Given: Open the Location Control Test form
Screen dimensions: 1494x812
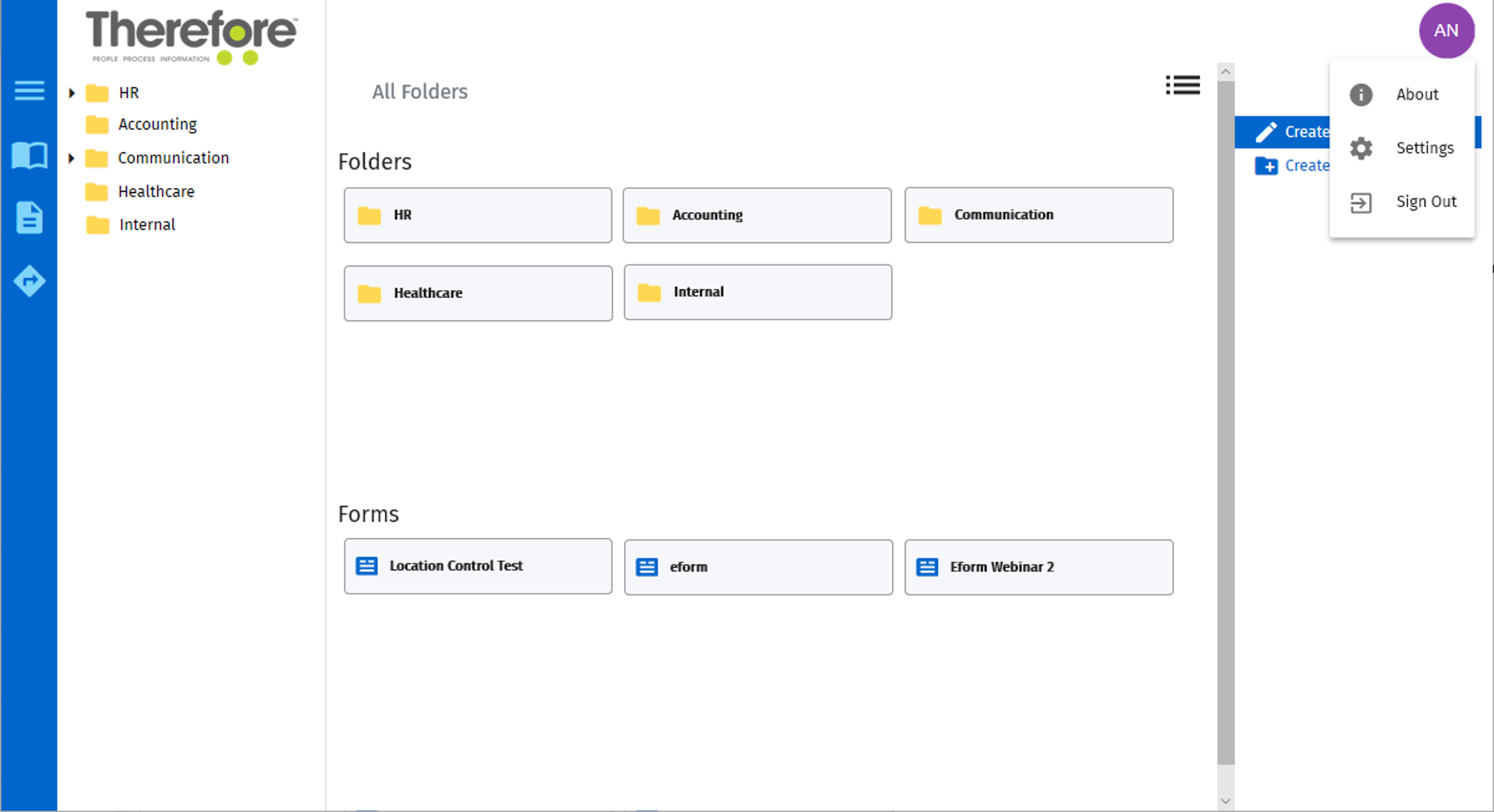Looking at the screenshot, I should click(478, 567).
